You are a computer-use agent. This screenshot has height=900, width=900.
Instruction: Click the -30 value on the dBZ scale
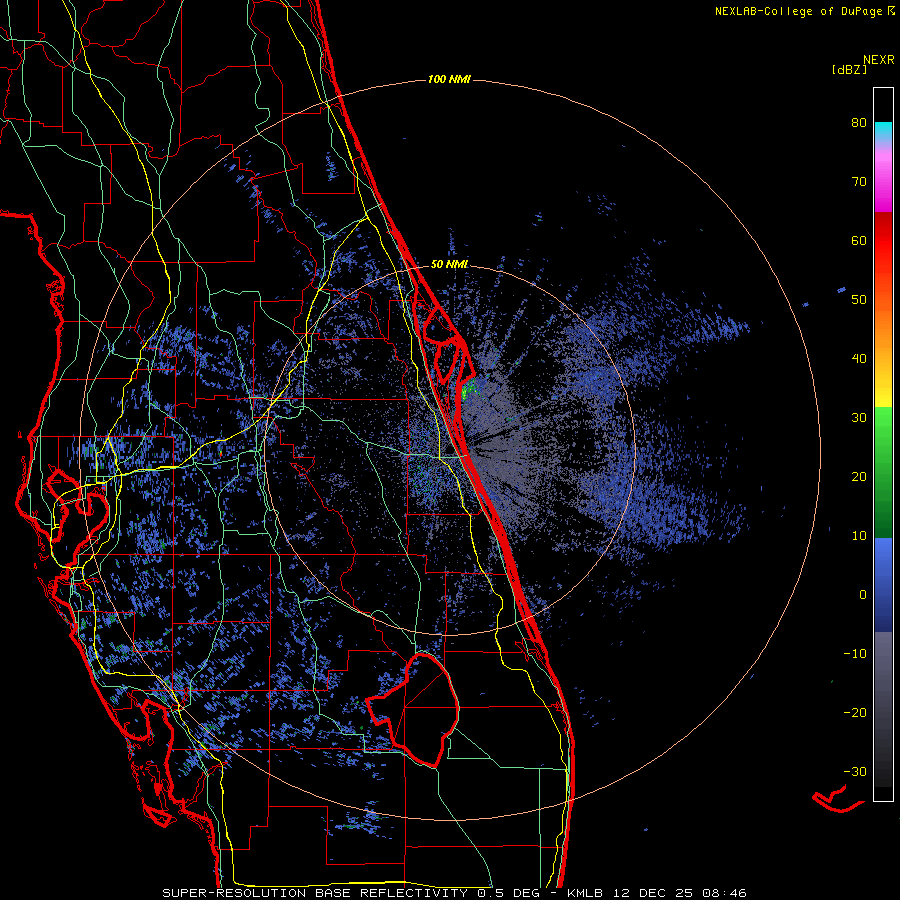(855, 772)
